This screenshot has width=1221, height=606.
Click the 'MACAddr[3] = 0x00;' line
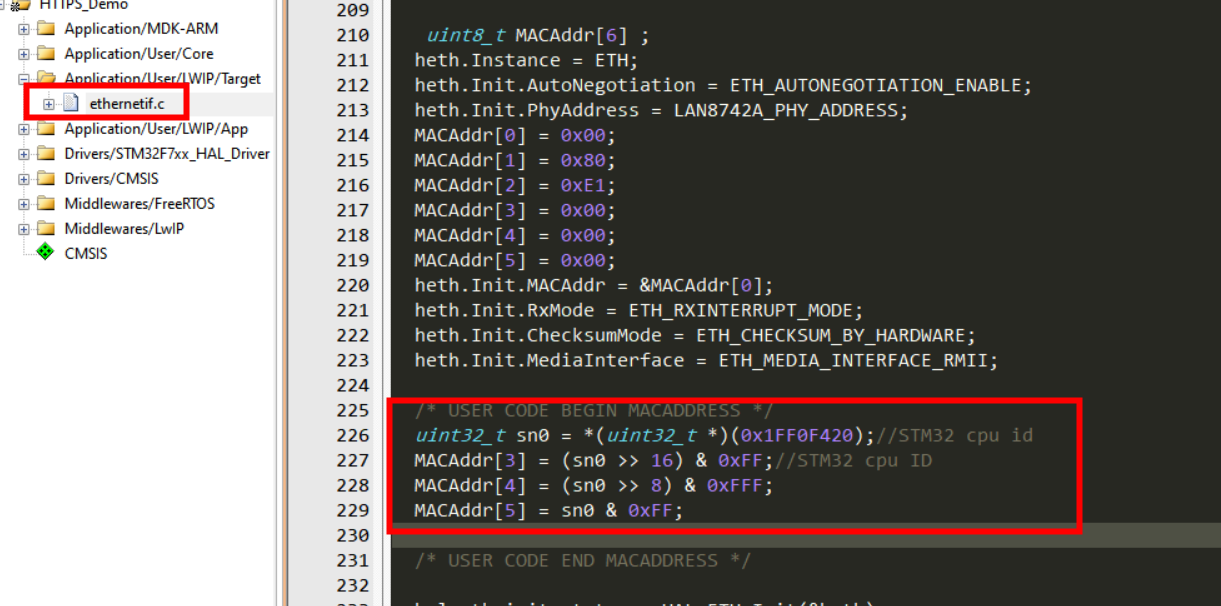[515, 210]
